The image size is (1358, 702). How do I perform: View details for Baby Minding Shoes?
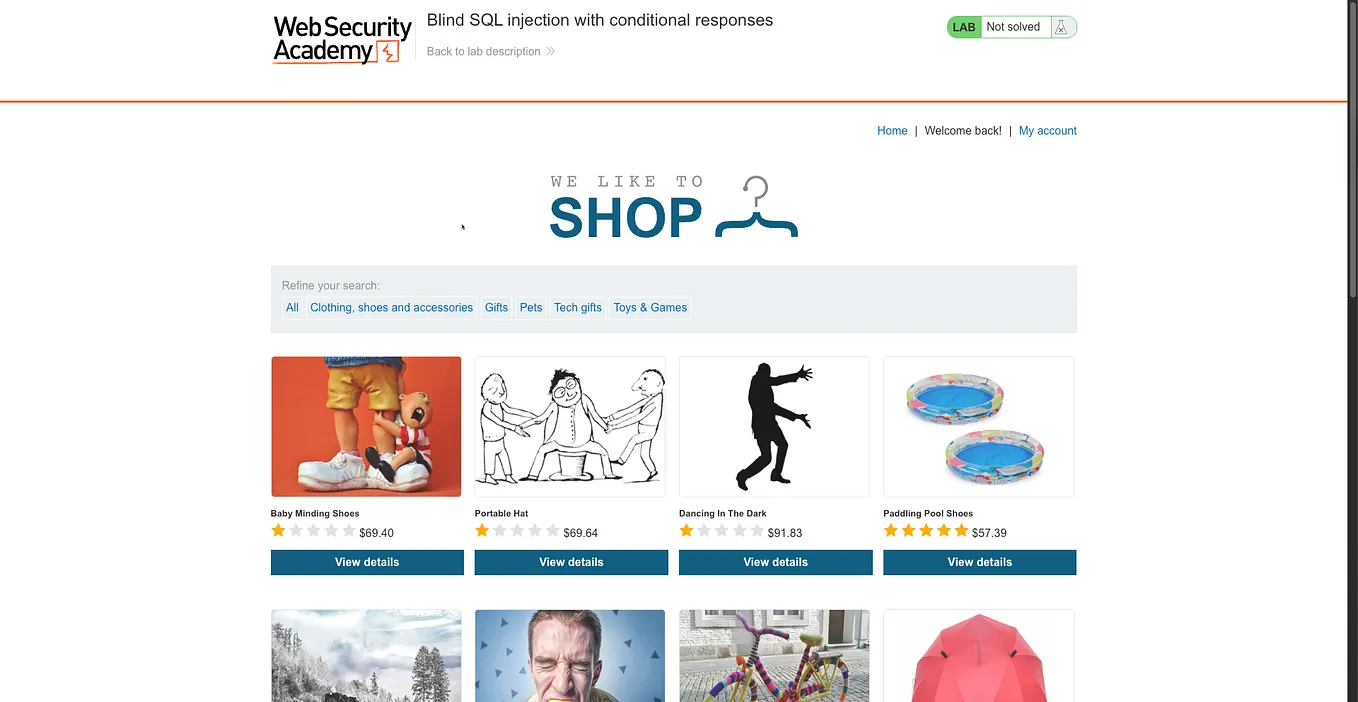367,562
